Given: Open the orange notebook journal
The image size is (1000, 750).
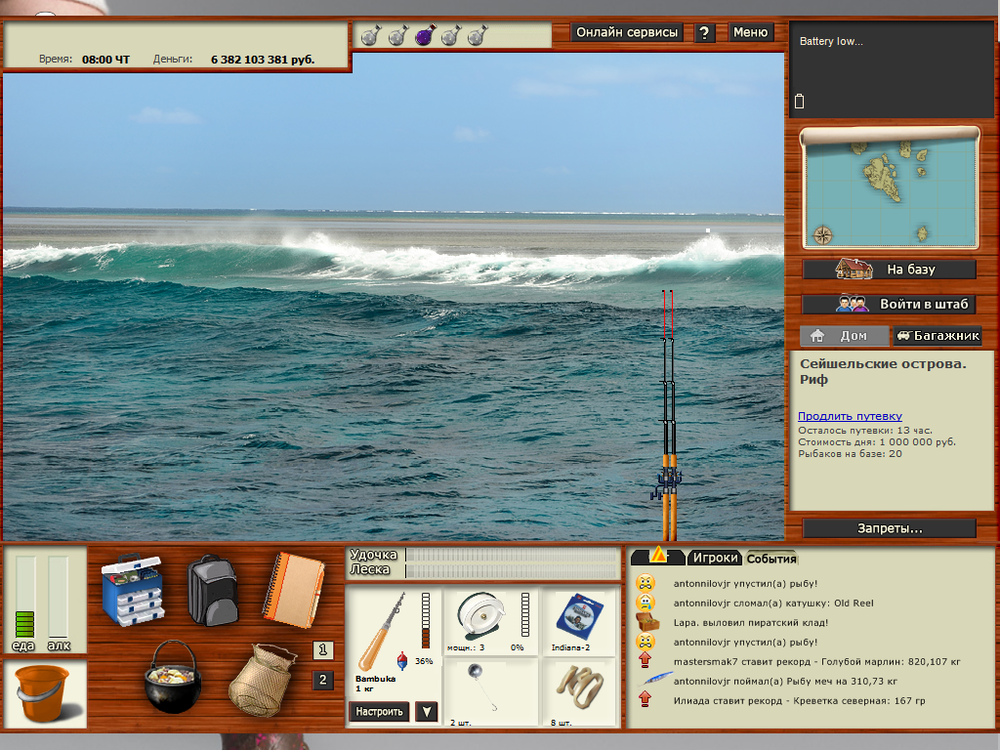Looking at the screenshot, I should 294,589.
